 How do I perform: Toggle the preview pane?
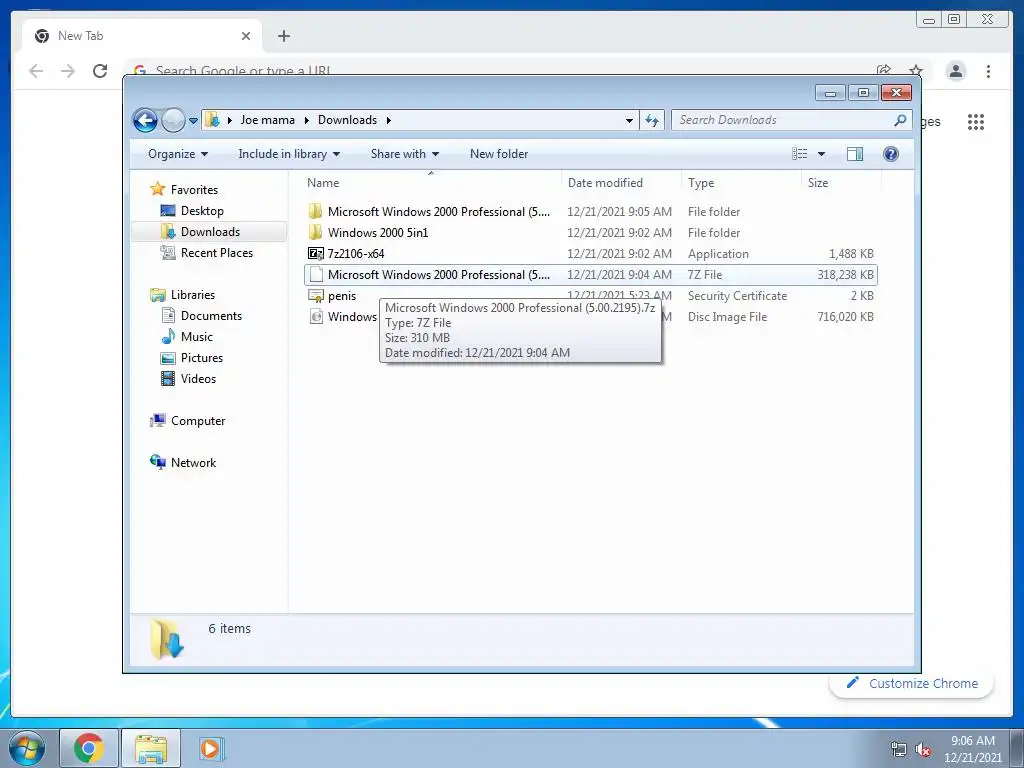(x=855, y=154)
